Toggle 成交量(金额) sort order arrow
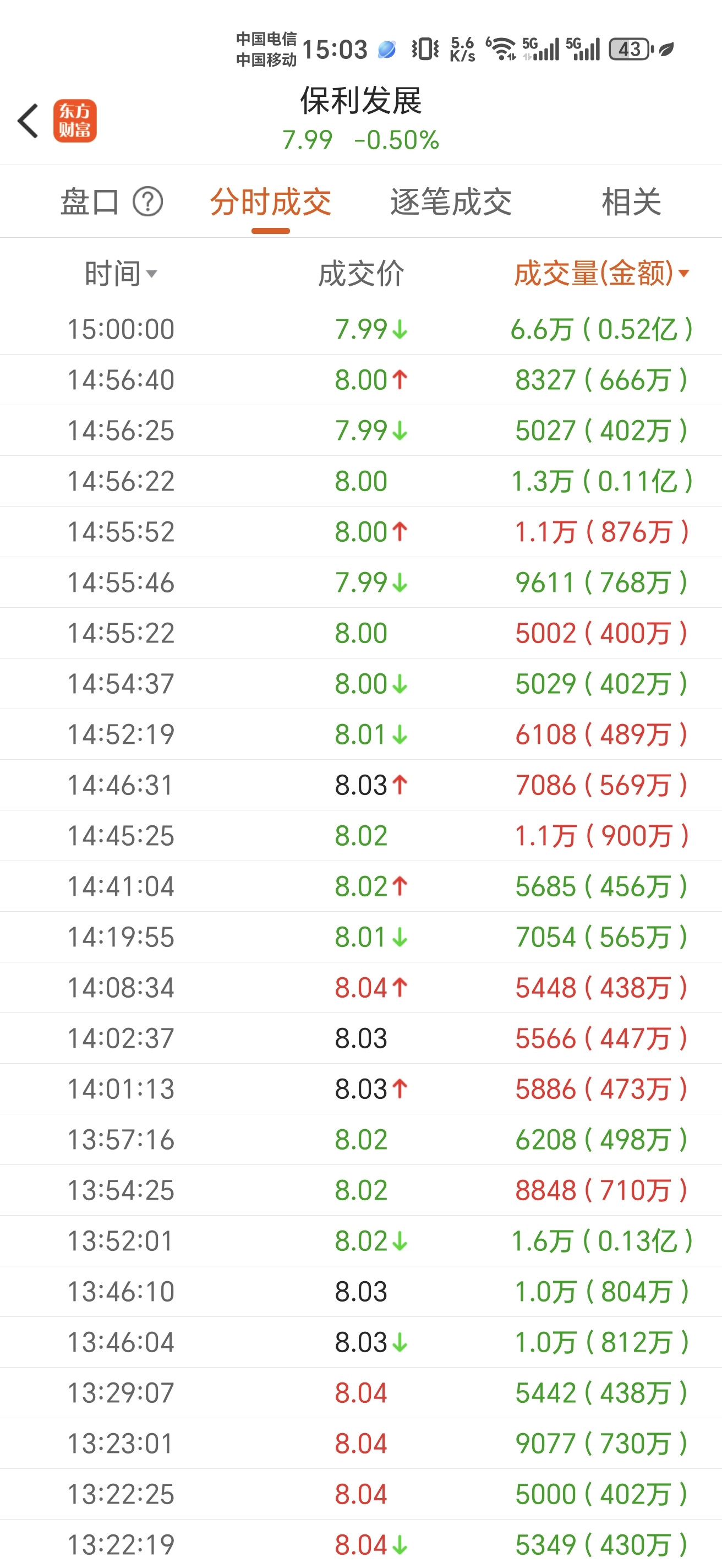Viewport: 722px width, 1568px height. tap(683, 273)
